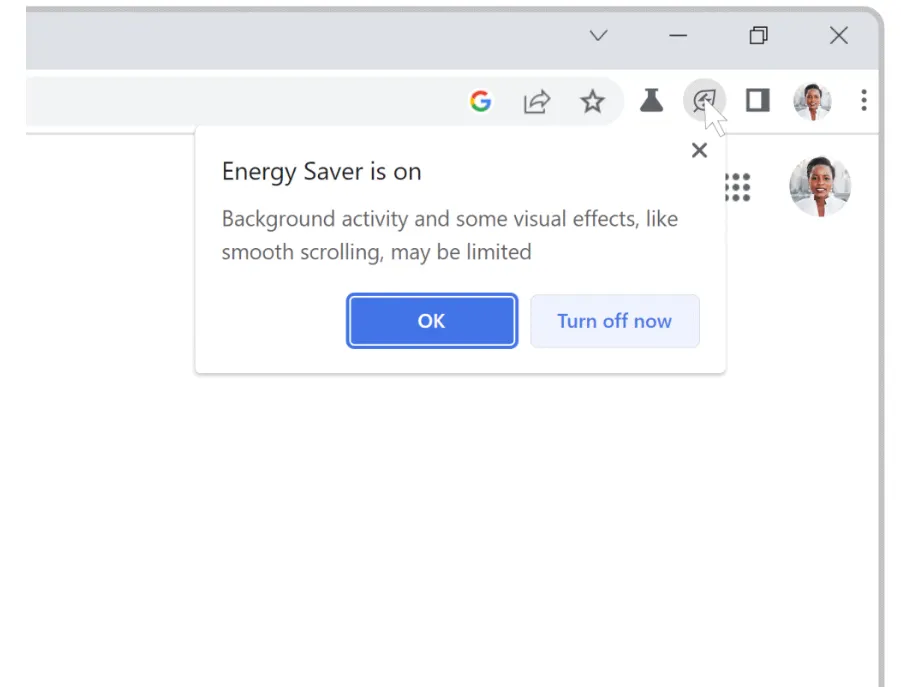This screenshot has width=901, height=687.
Task: Click the Energy Saver leaf icon
Action: [x=704, y=100]
